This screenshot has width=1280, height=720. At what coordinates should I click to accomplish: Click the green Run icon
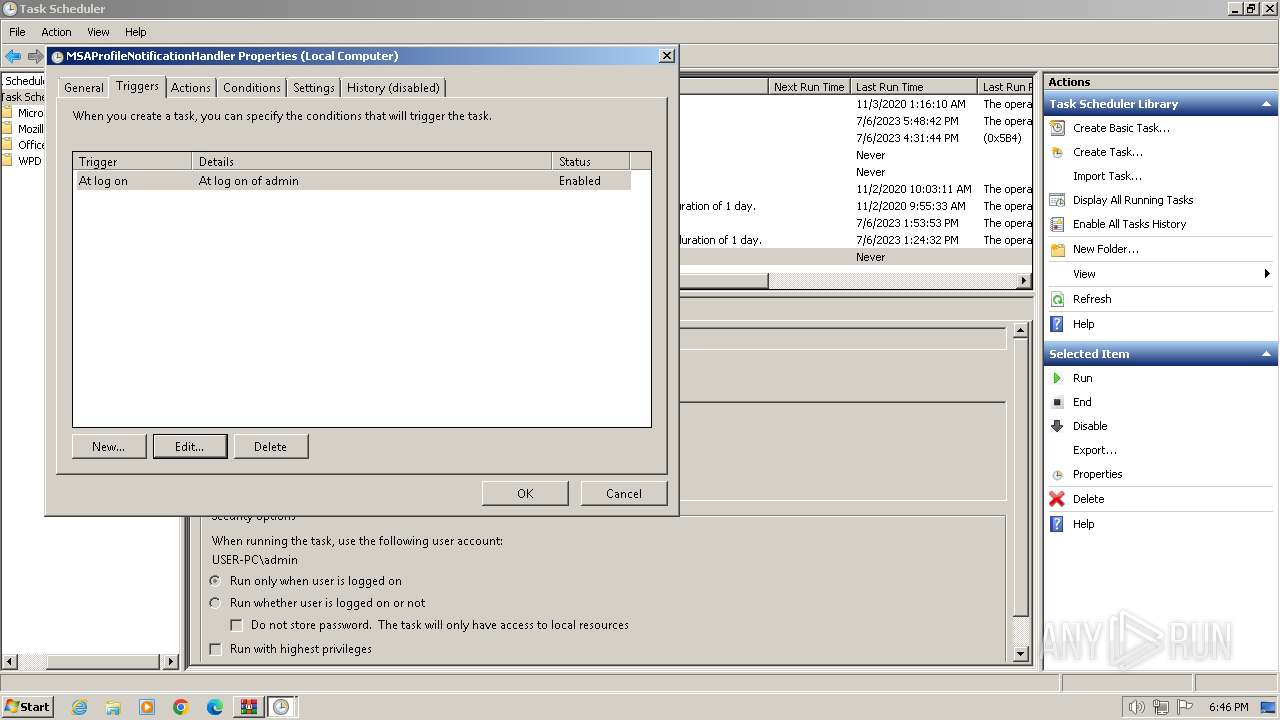click(1057, 378)
